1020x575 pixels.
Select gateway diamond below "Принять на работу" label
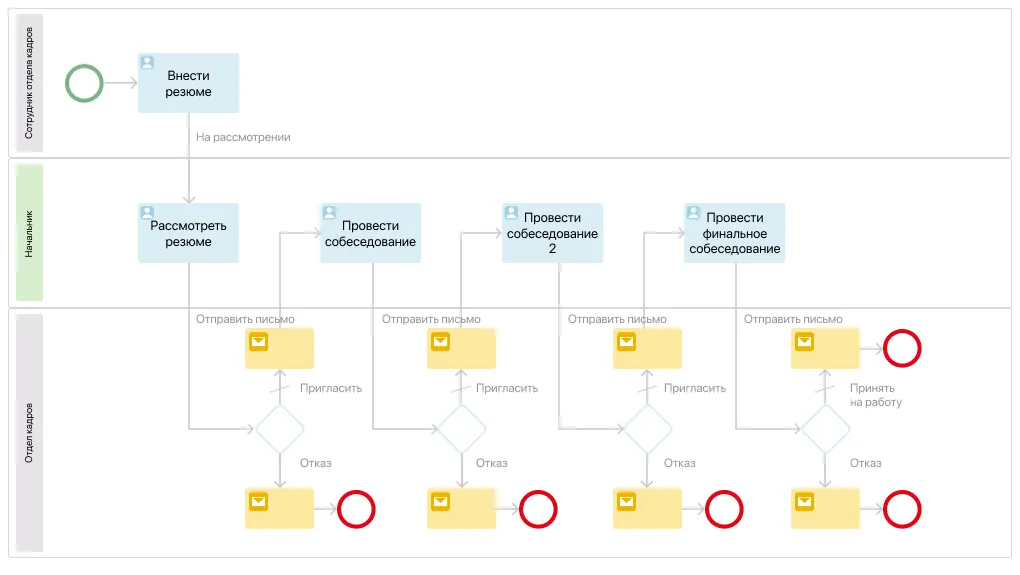point(825,429)
